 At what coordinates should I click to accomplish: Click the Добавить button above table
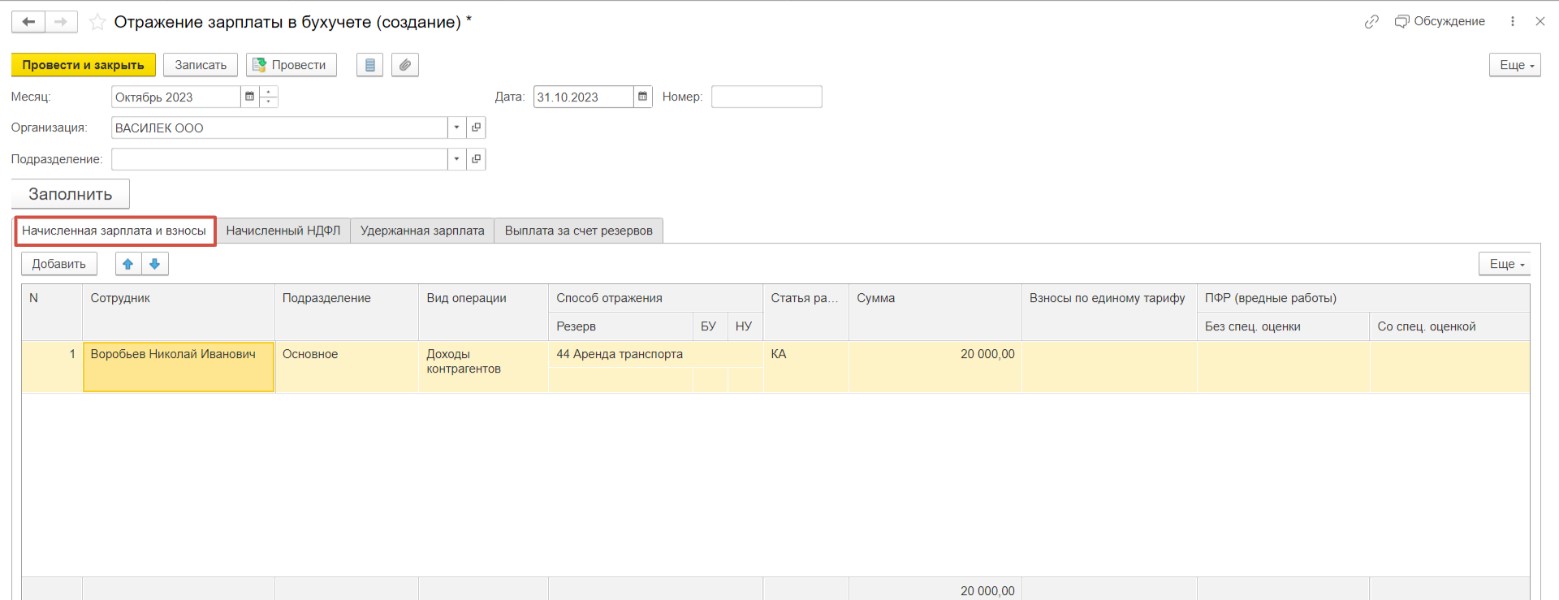pyautogui.click(x=59, y=264)
